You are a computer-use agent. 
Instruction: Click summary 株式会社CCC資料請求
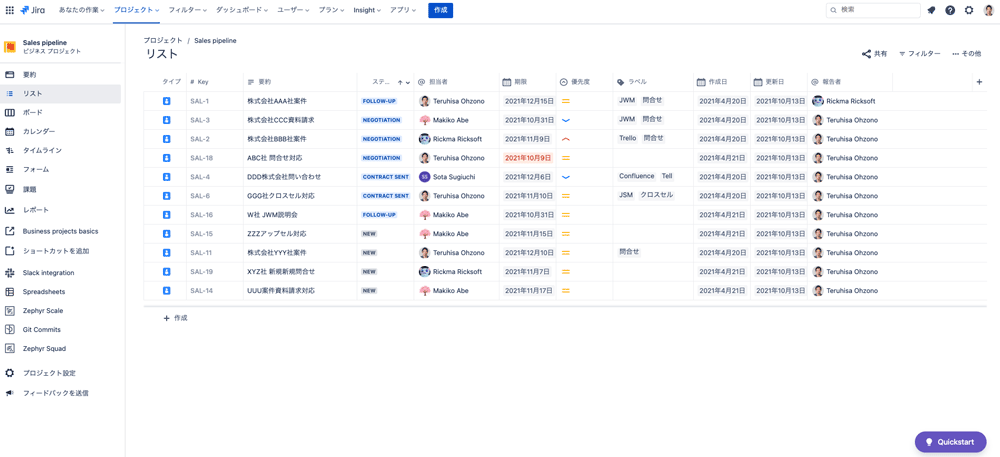[x=281, y=120]
